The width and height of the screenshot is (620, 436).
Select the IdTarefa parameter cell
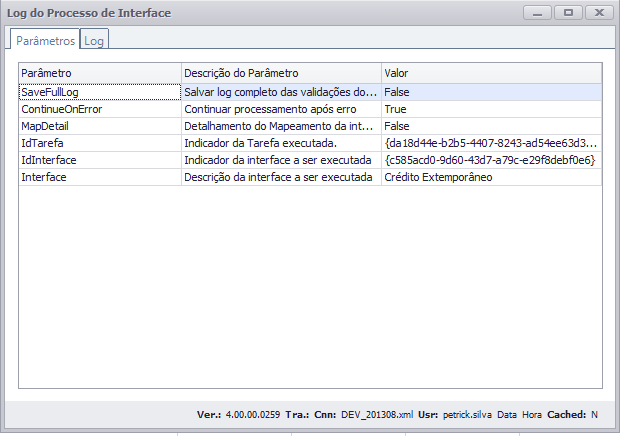coord(100,143)
